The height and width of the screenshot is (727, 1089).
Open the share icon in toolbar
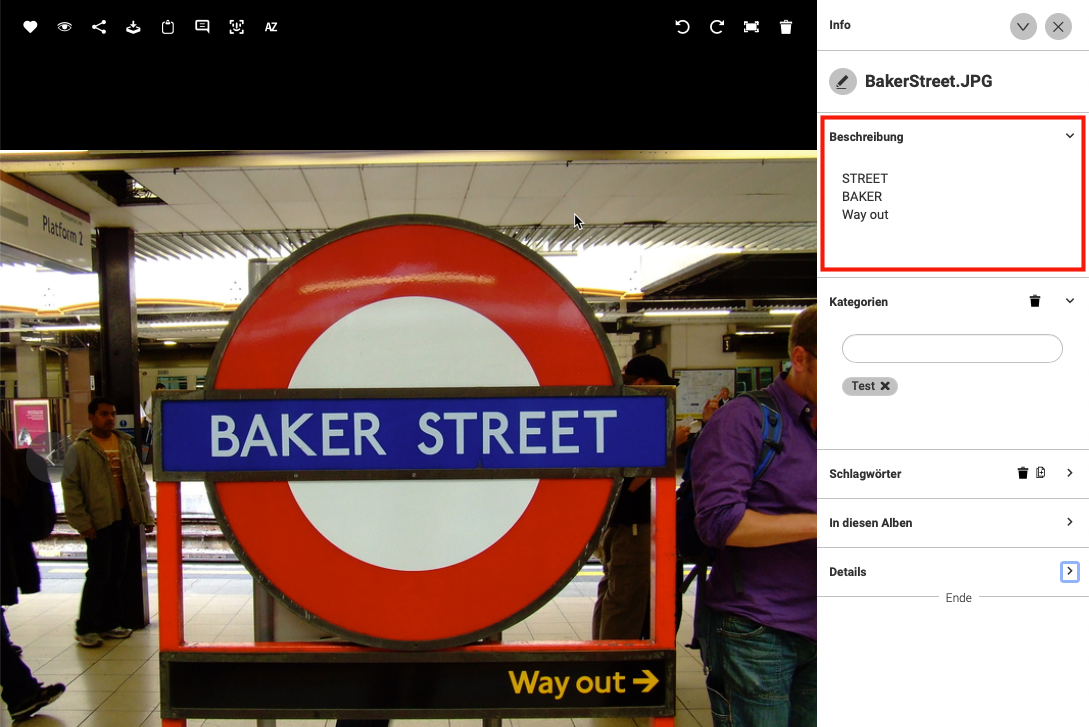pos(99,27)
